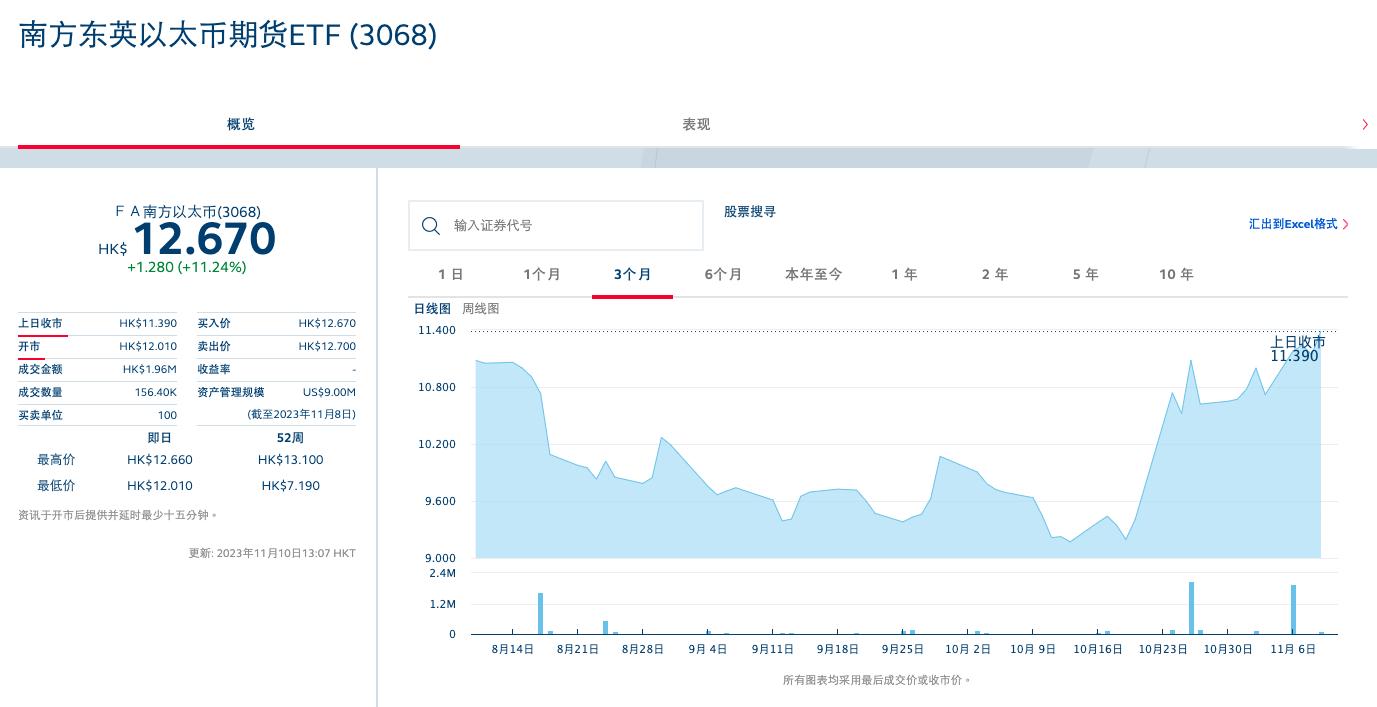Click the 截至2023年11月8日 note
This screenshot has height=707, width=1377.
click(x=301, y=414)
